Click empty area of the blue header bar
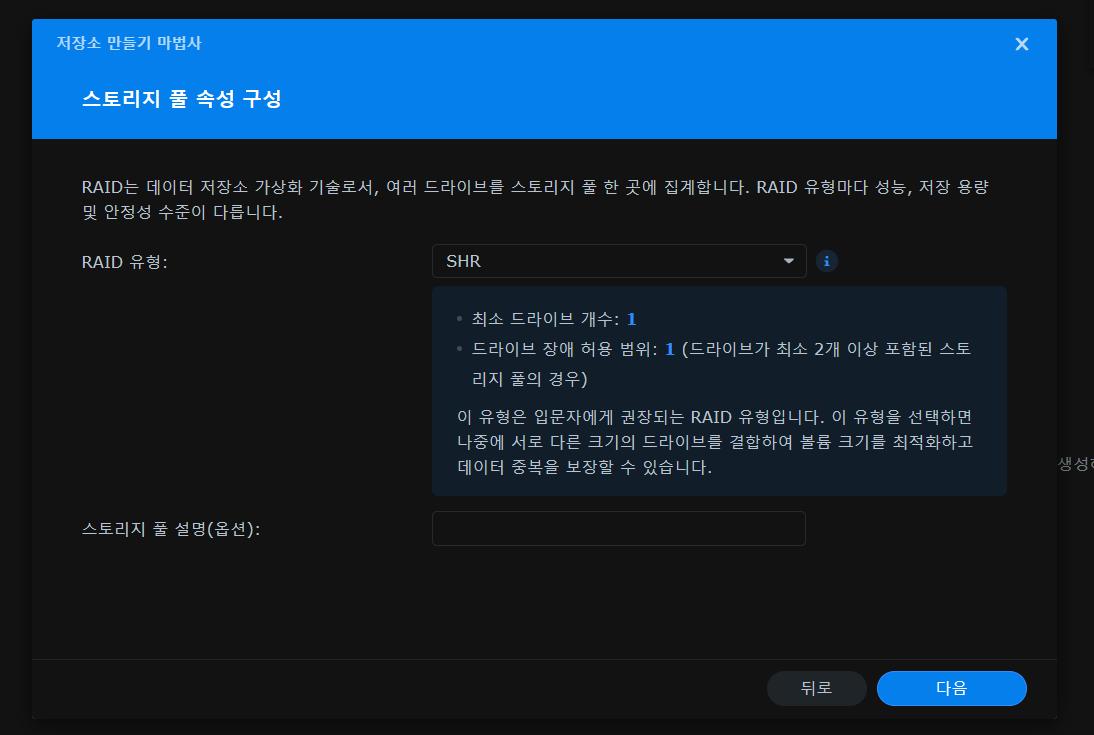This screenshot has width=1094, height=735. [650, 99]
